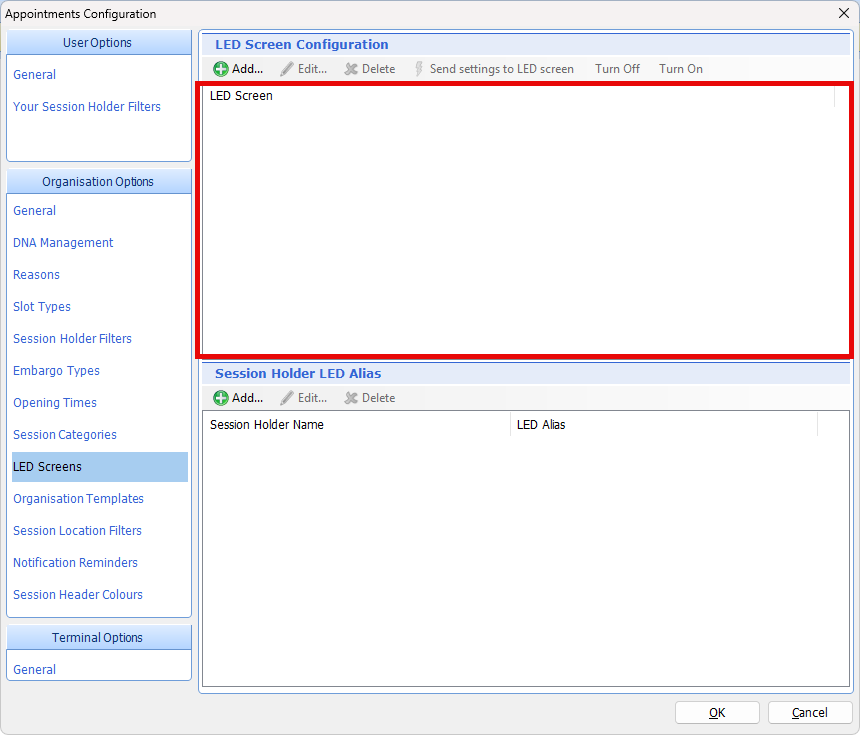Click the Delete cross icon in Session Holder LED Alias

tap(351, 398)
